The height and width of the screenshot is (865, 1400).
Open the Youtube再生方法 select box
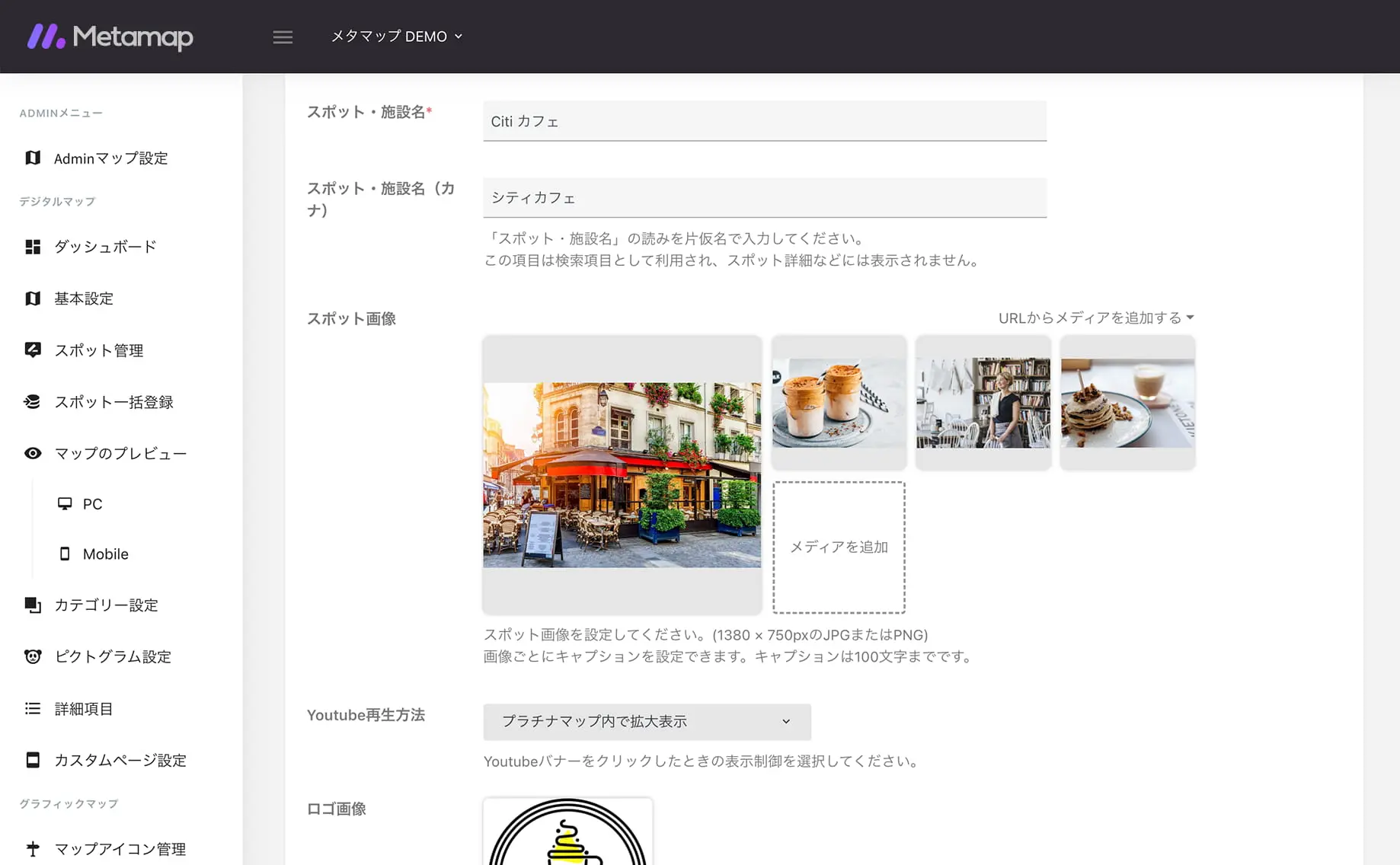[647, 722]
